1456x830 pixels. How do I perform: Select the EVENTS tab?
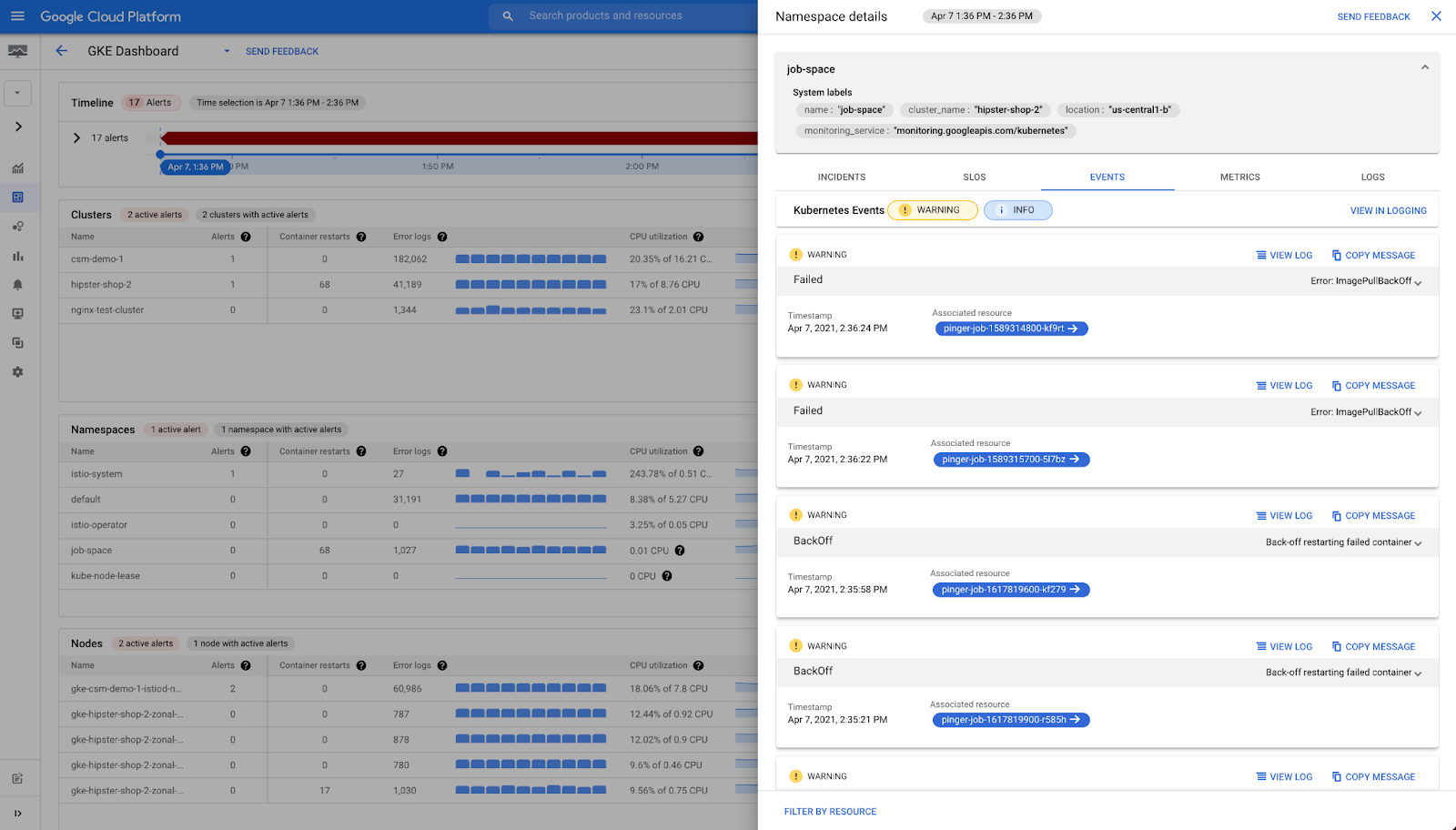[x=1107, y=177]
